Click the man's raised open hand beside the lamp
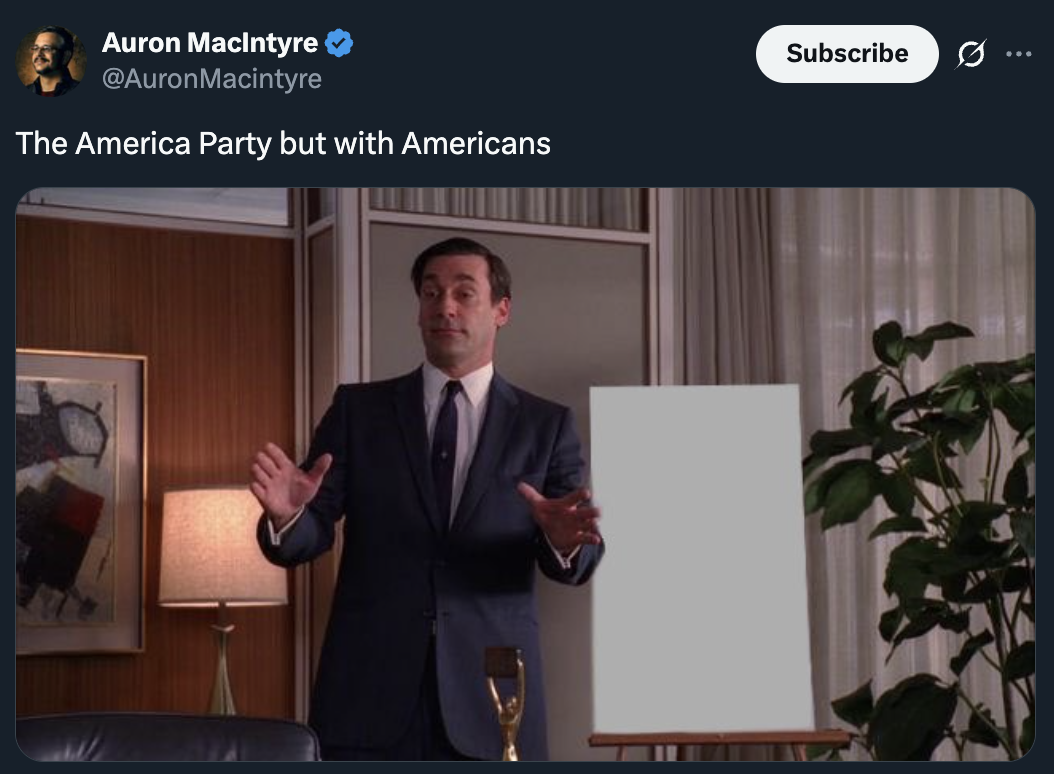Viewport: 1054px width, 774px height. (x=287, y=482)
